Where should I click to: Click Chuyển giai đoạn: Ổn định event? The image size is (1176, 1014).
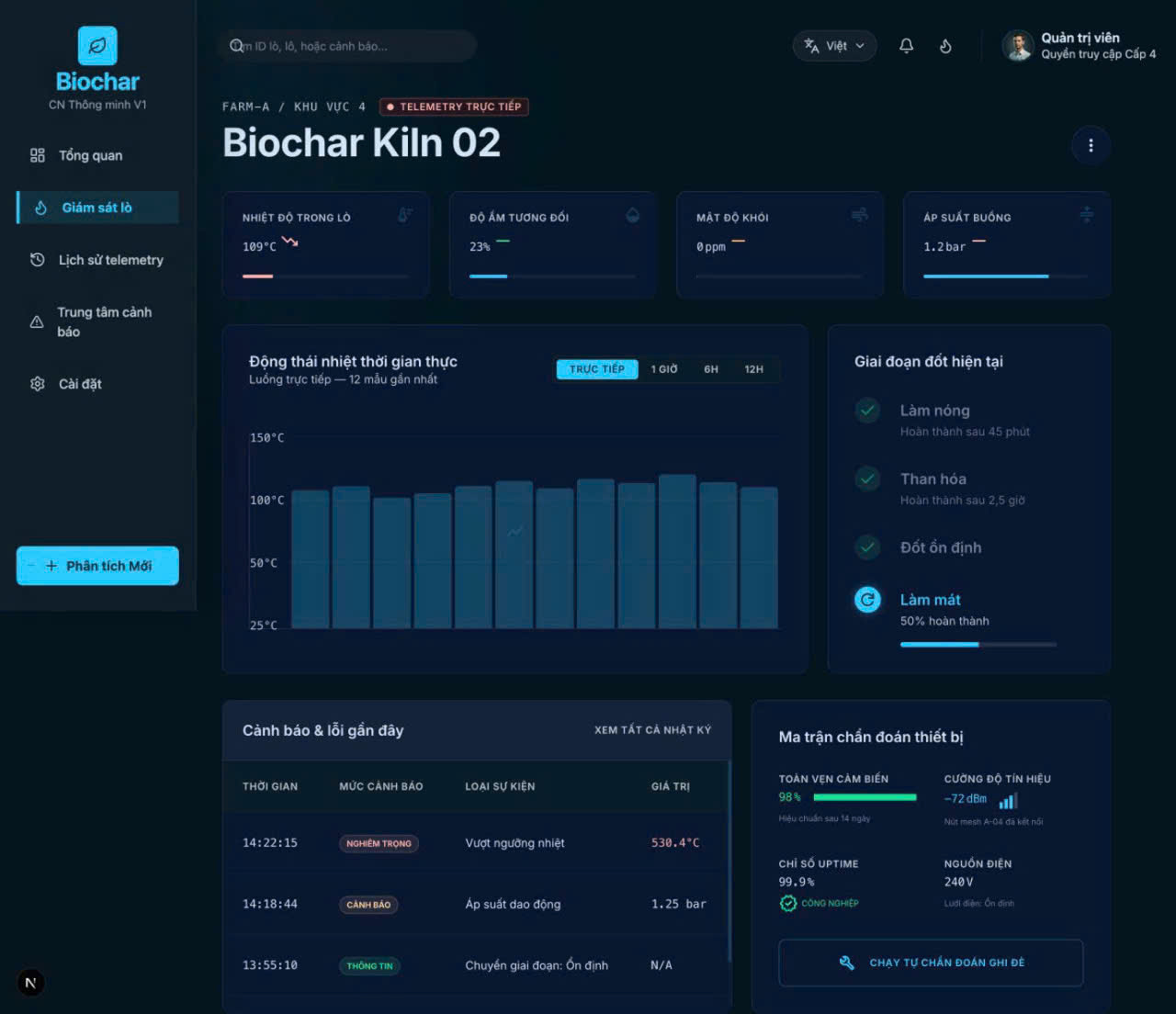537,965
